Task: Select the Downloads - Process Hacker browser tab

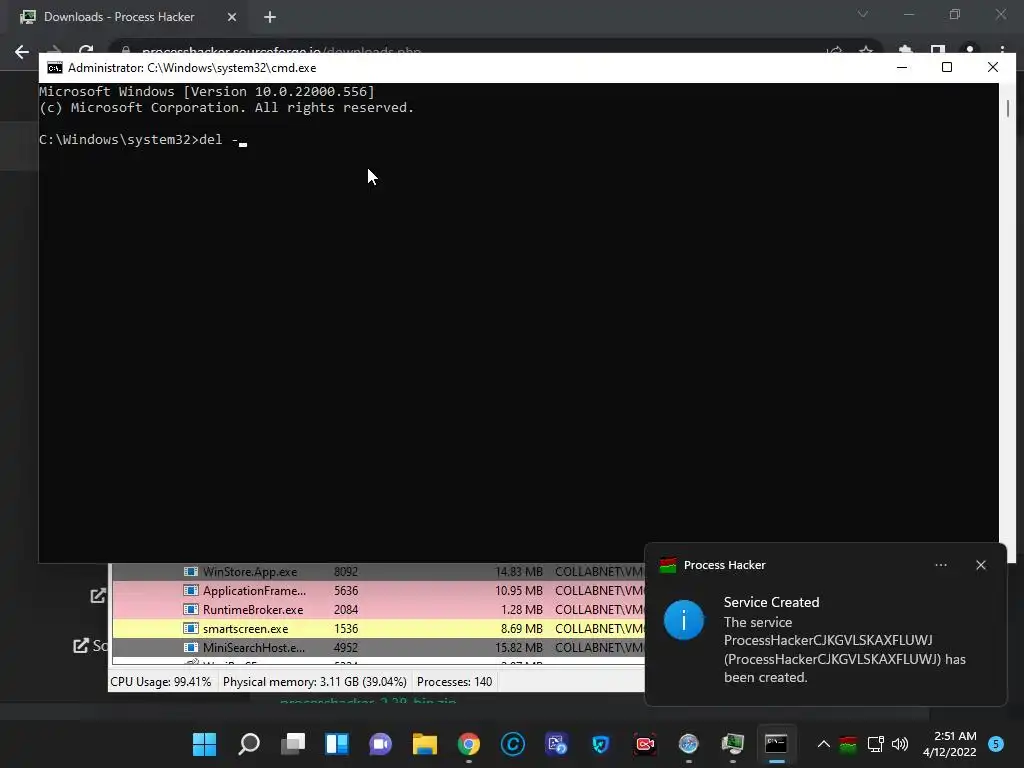Action: pos(128,17)
